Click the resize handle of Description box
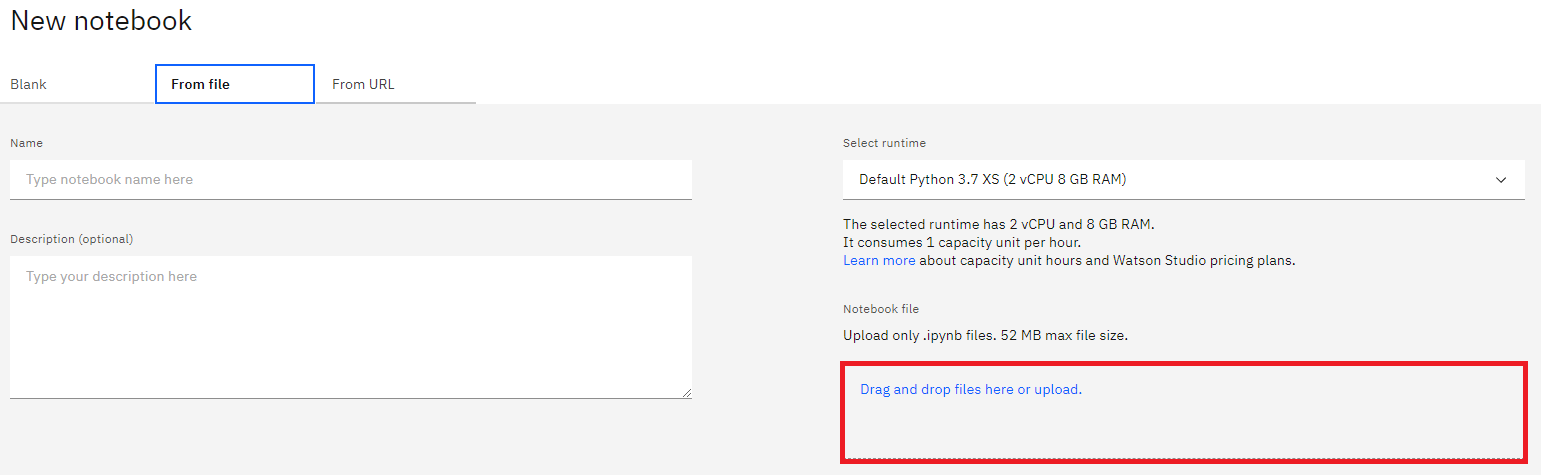 (686, 393)
